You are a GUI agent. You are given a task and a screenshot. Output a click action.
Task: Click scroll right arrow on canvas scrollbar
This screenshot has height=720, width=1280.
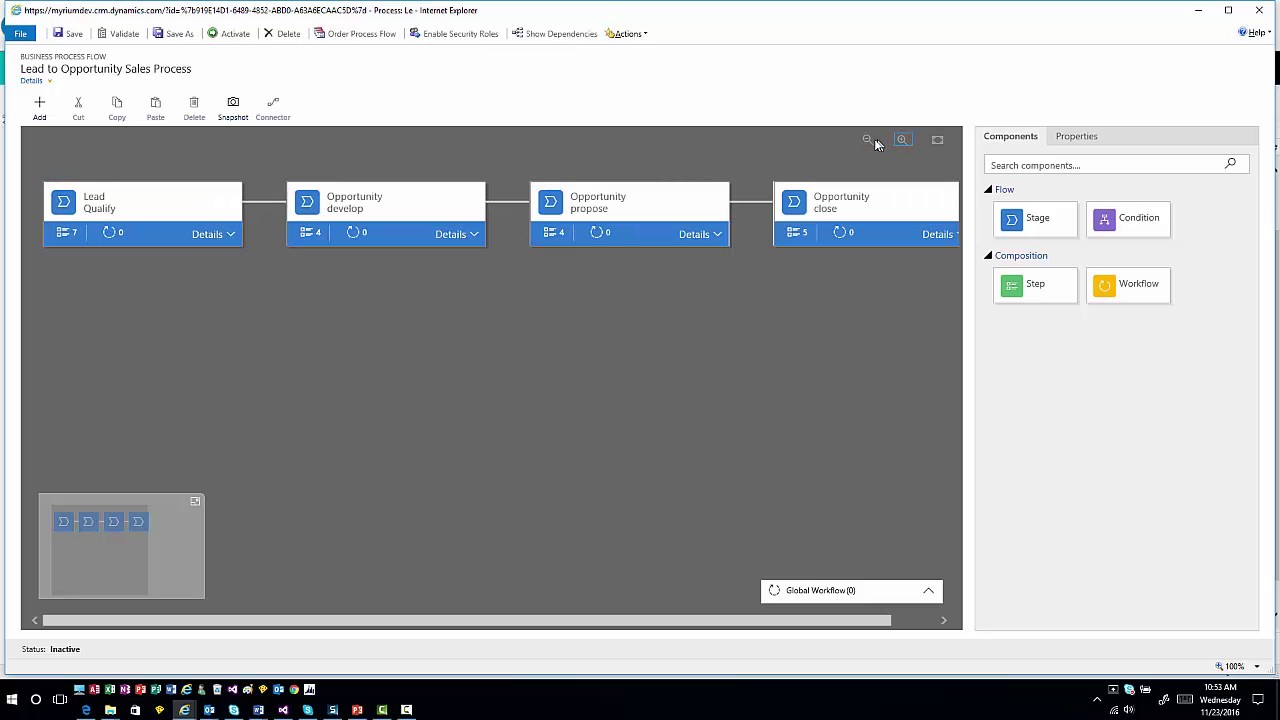click(x=943, y=620)
